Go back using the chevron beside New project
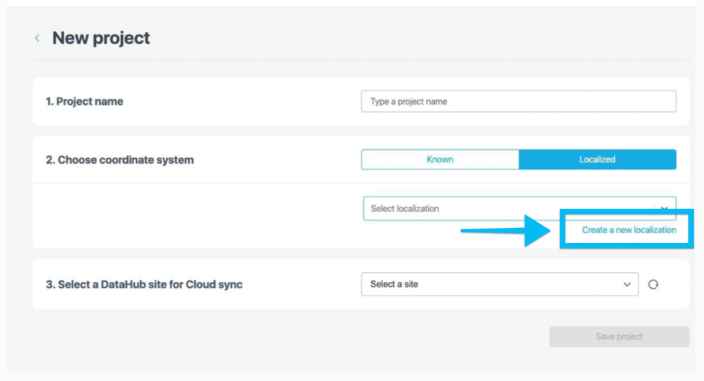Viewport: 704px width, 381px height. point(37,38)
